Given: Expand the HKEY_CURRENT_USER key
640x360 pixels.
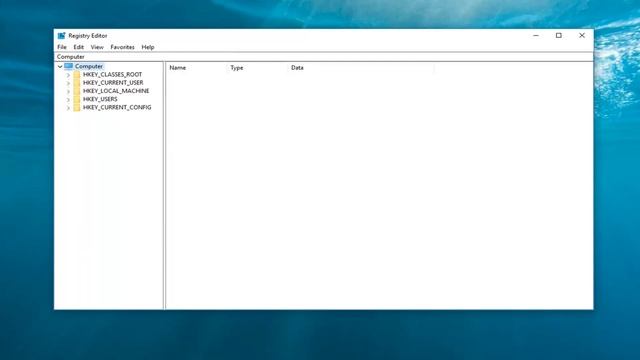Looking at the screenshot, I should pos(68,83).
